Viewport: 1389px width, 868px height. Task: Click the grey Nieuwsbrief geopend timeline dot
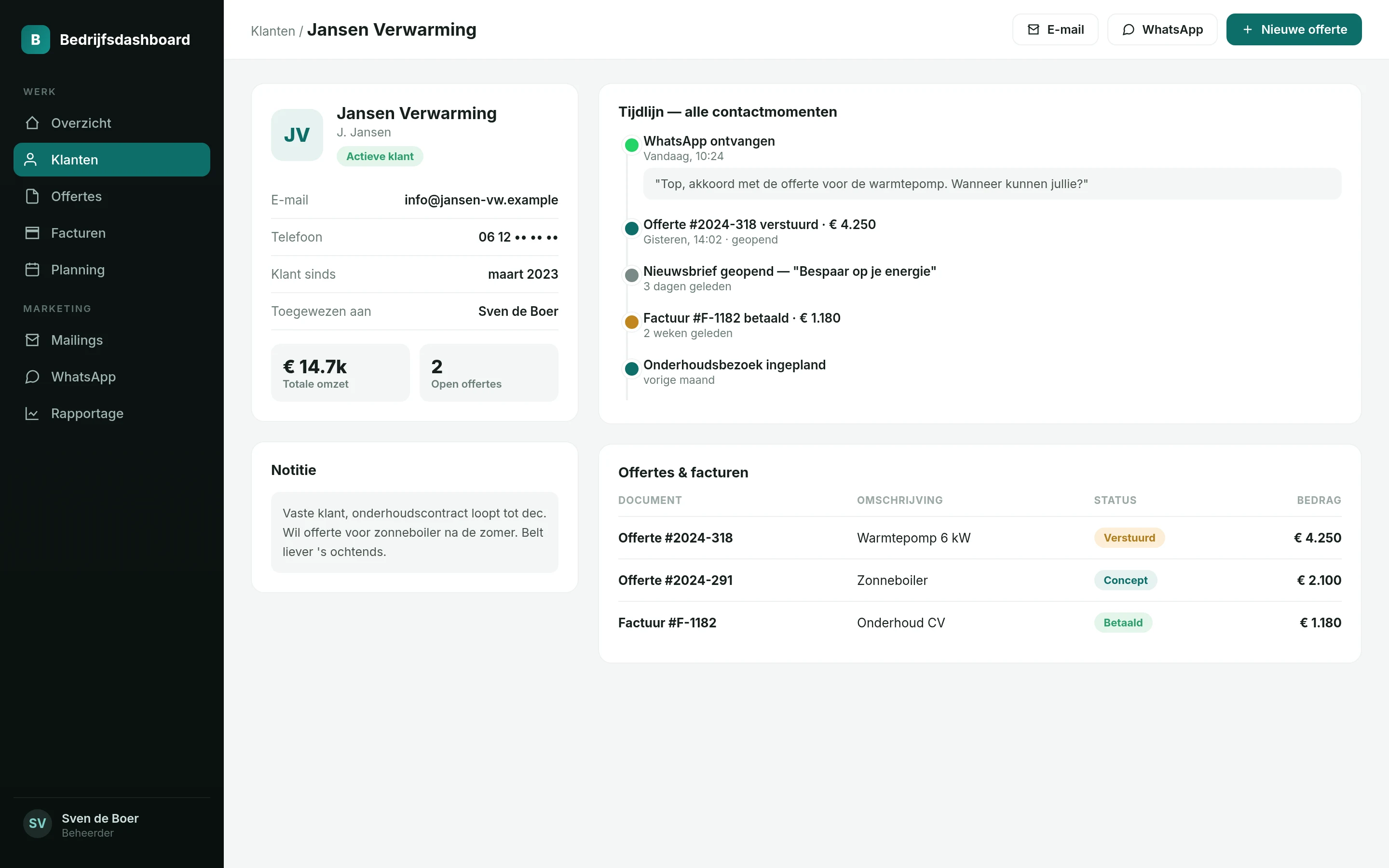631,275
